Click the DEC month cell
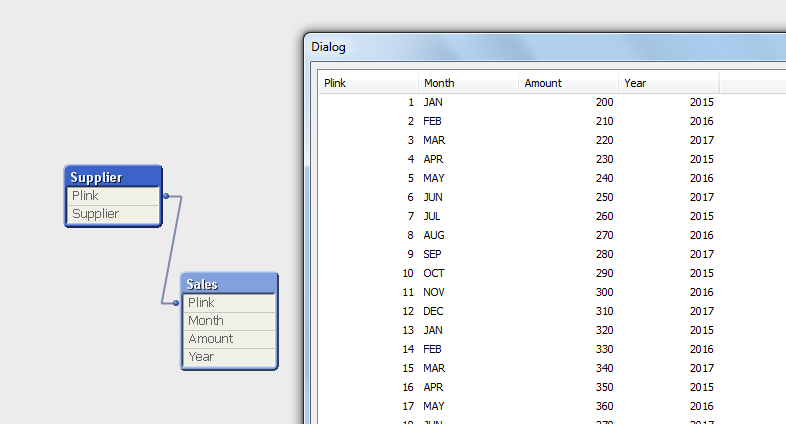786x424 pixels. click(433, 311)
